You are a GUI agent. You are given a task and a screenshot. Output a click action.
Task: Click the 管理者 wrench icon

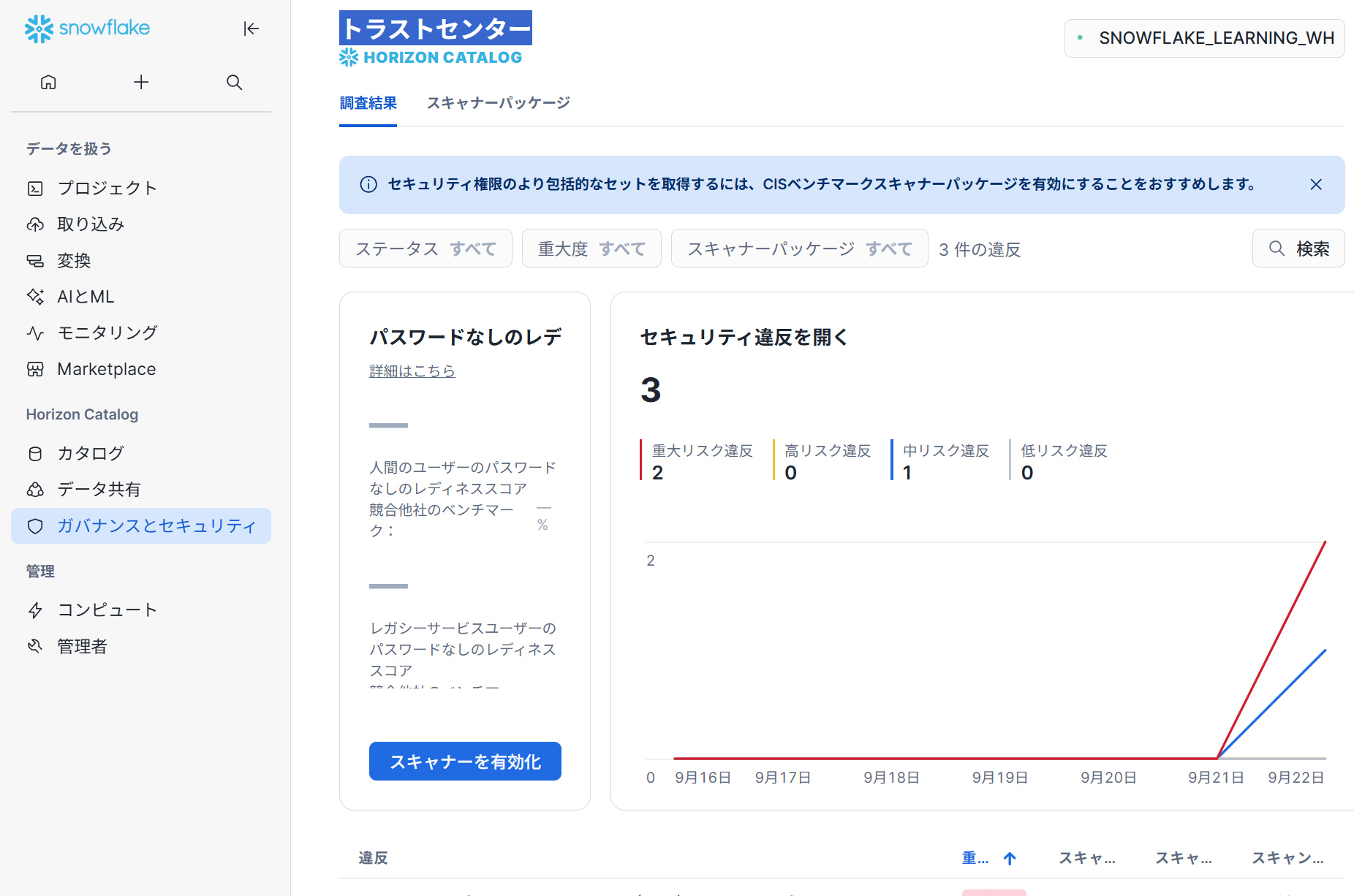(35, 646)
